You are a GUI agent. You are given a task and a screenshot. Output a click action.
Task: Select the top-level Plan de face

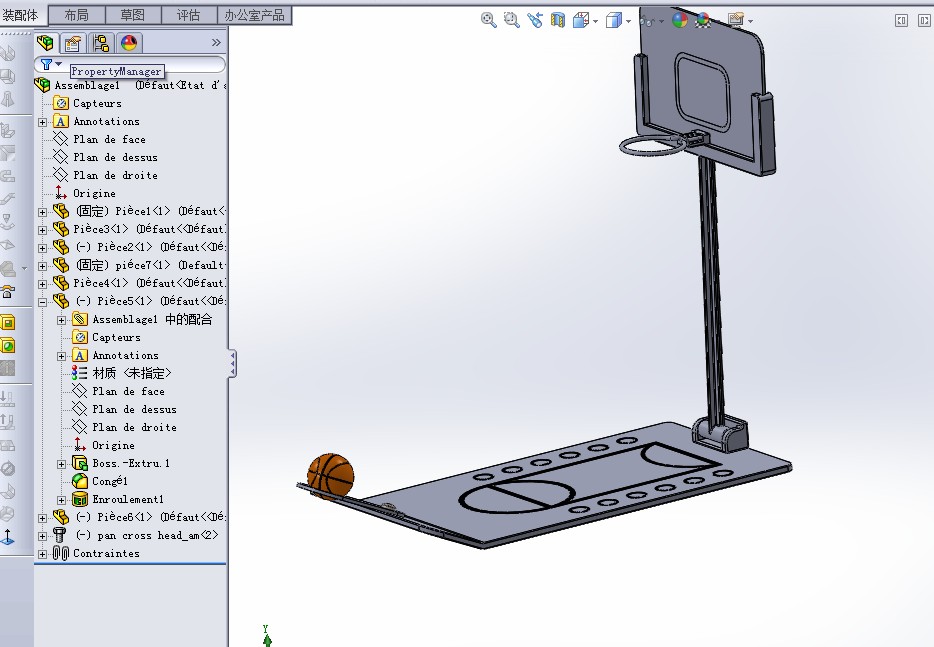[x=99, y=139]
